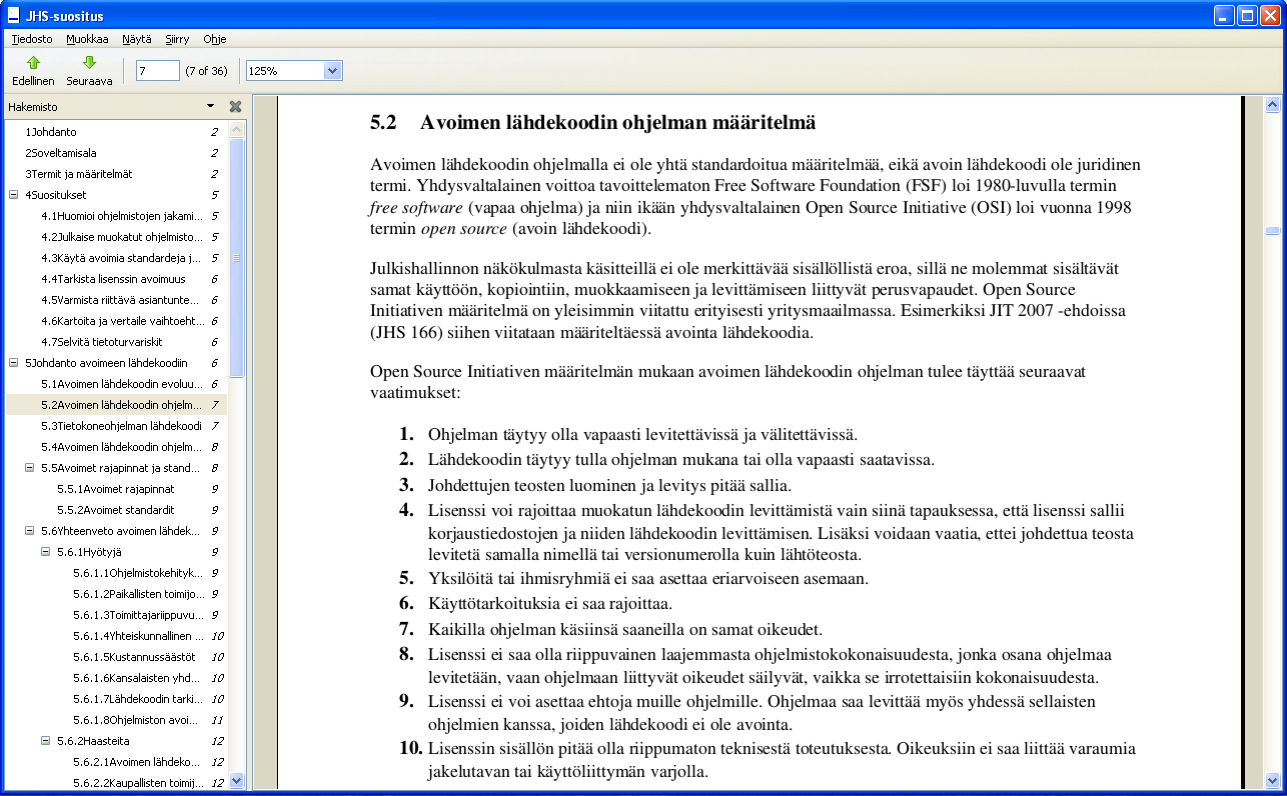Collapse the 5.6.2Haasteita tree node
Screen dimensions: 1287x796
[x=45, y=741]
